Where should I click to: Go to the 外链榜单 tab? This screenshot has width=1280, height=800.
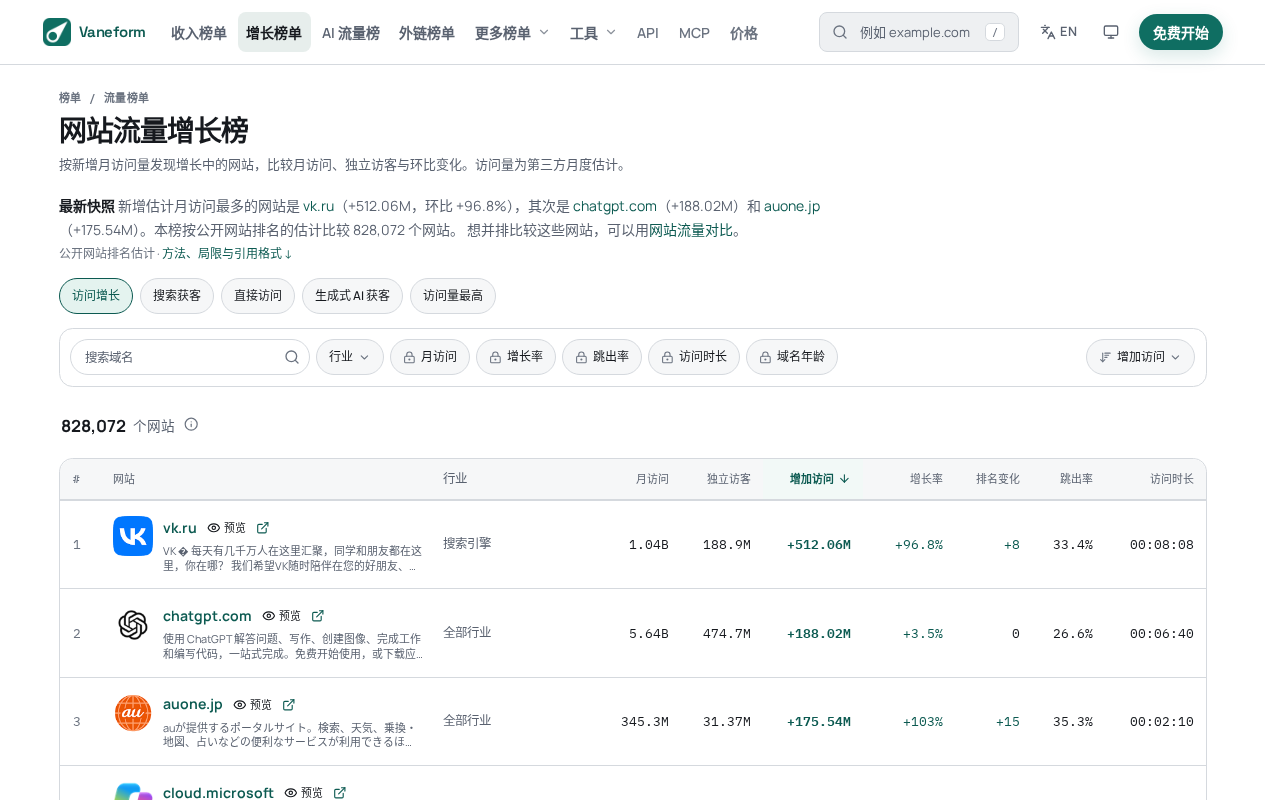pyautogui.click(x=427, y=33)
